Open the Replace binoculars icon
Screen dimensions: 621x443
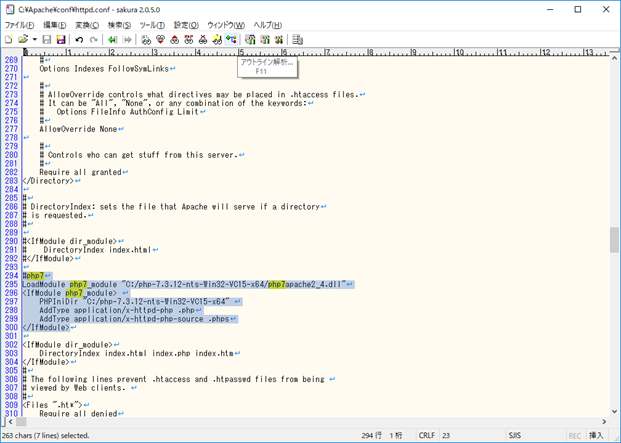189,40
